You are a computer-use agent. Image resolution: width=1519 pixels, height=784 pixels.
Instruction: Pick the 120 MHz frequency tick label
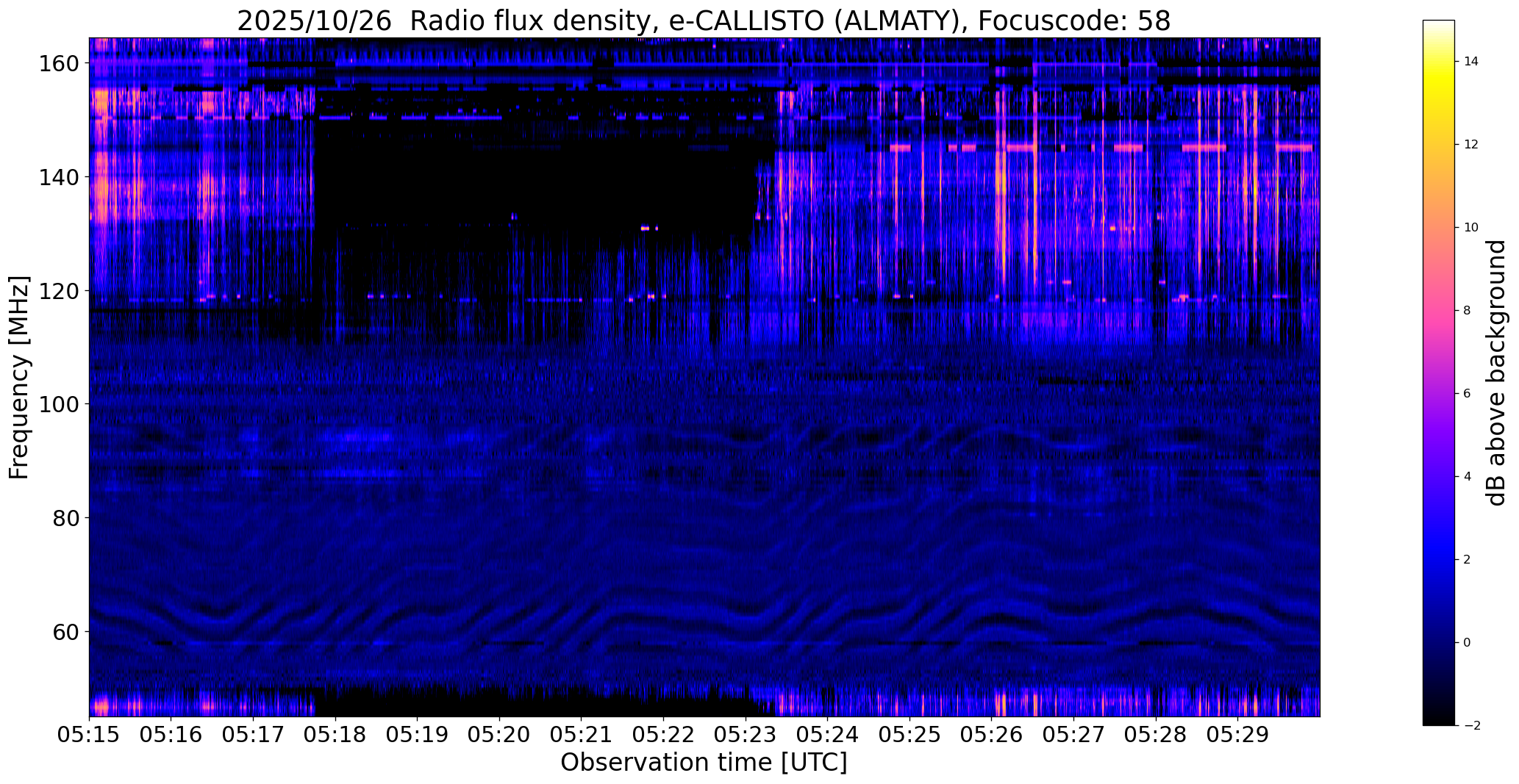[58, 291]
